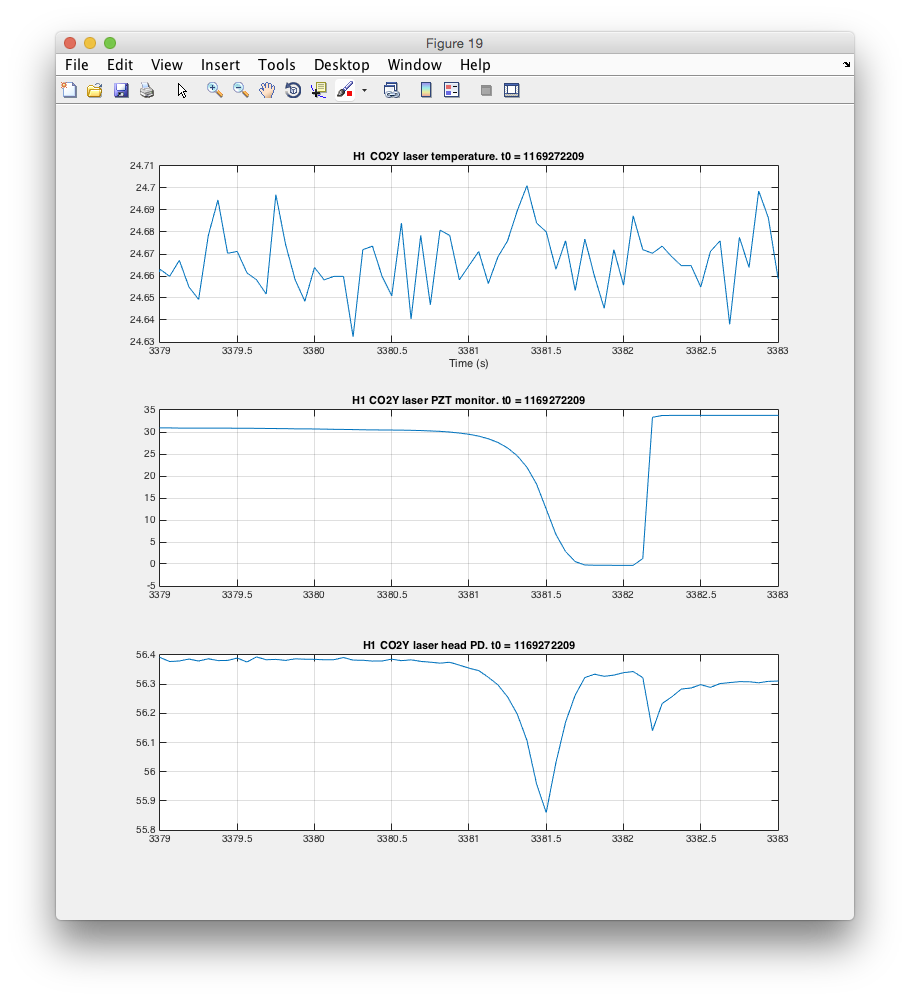This screenshot has width=910, height=1000.
Task: Click the Hide Plot Tools icon
Action: tap(486, 91)
